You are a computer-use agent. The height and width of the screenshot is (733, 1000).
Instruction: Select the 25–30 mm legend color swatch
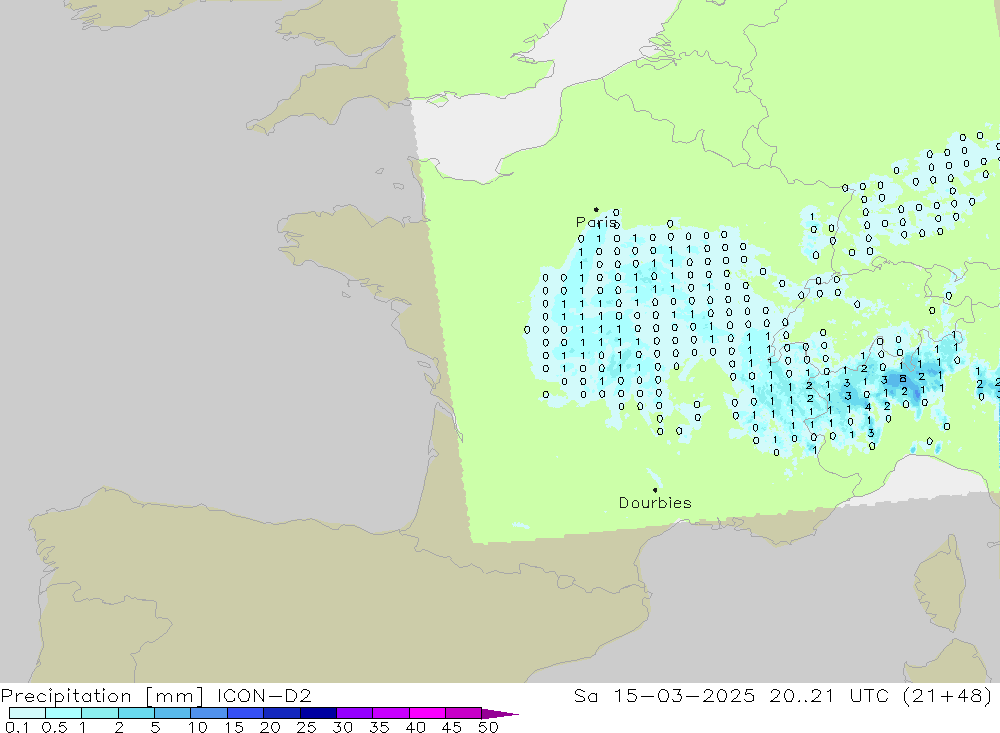(318, 713)
